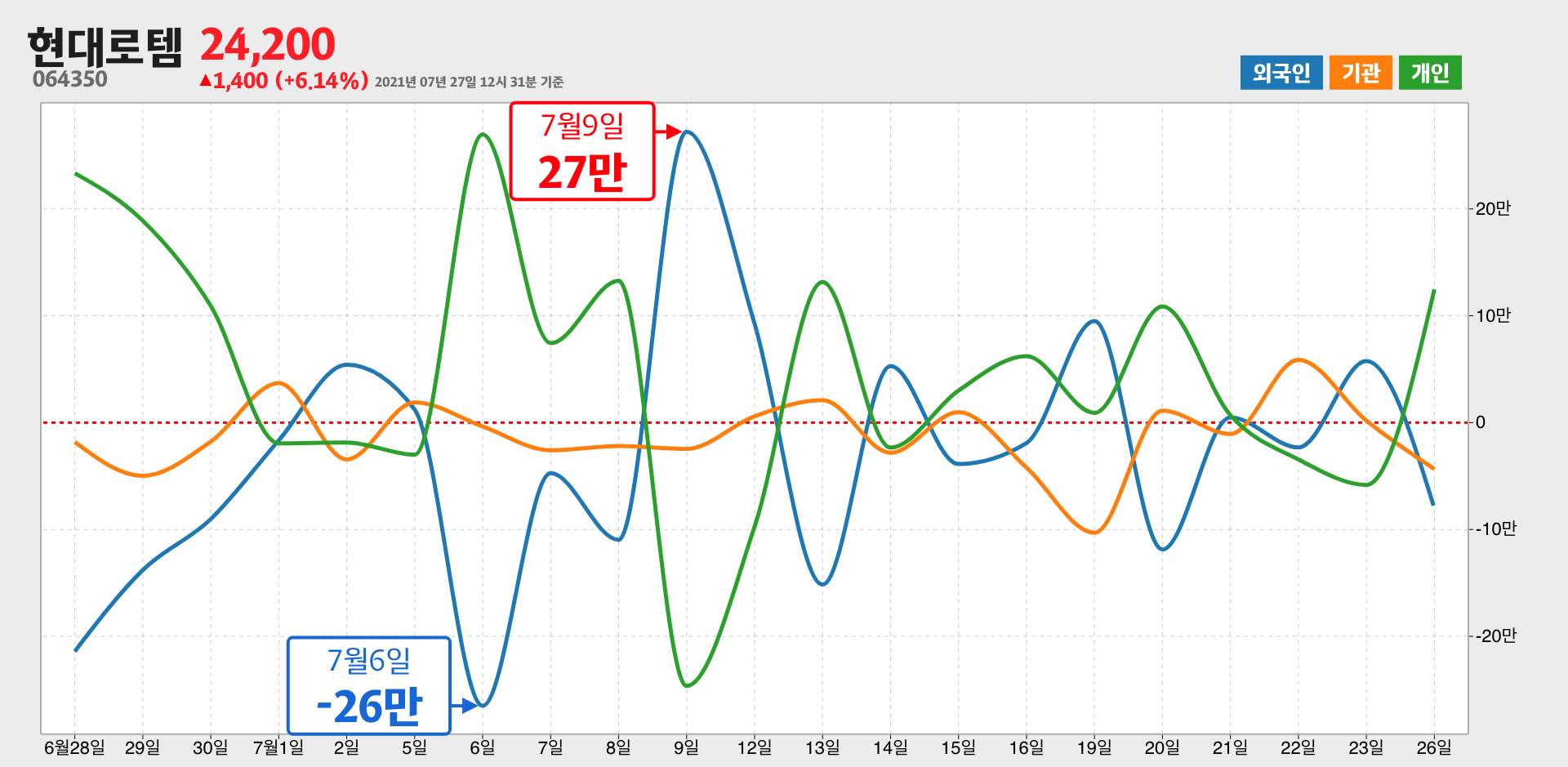The width and height of the screenshot is (1568, 767).
Task: Click the 26일 x-axis label
Action: 1434,747
